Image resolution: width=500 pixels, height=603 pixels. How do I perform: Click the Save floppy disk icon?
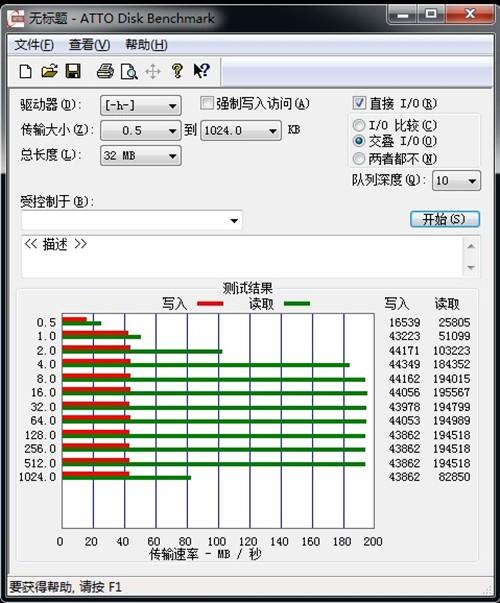tap(73, 72)
